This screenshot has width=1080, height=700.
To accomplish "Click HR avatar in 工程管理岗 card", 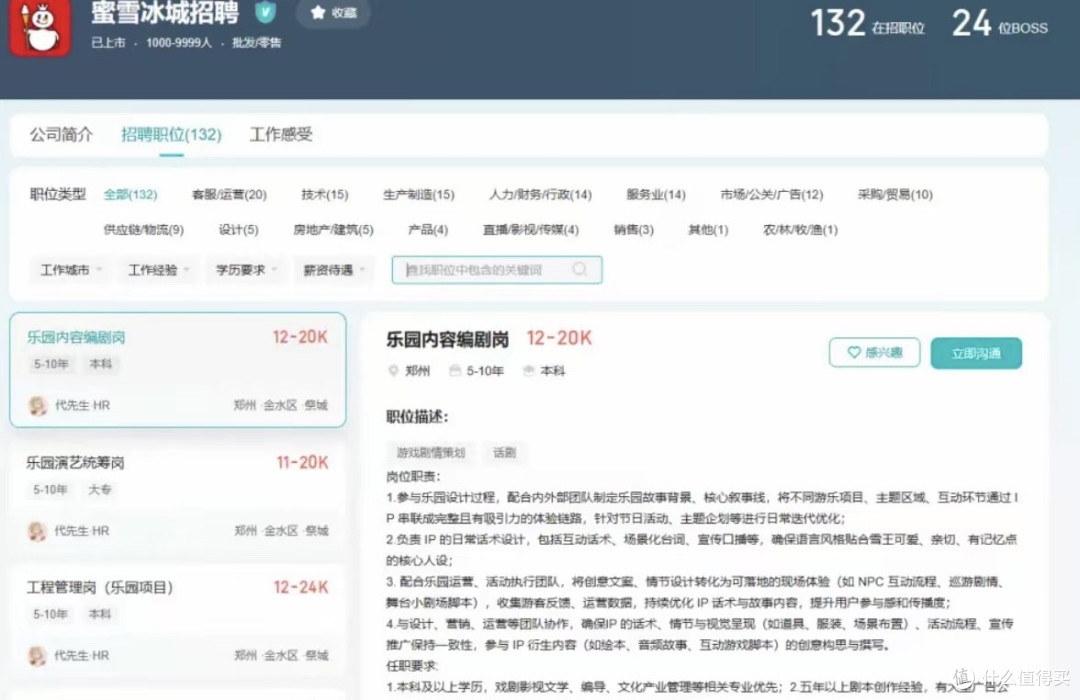I will click(x=37, y=655).
